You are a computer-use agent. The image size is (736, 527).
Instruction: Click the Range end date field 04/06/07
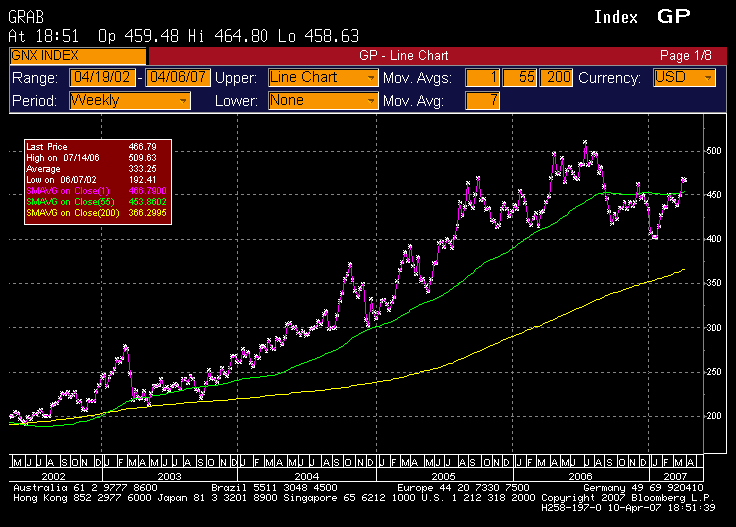(178, 77)
